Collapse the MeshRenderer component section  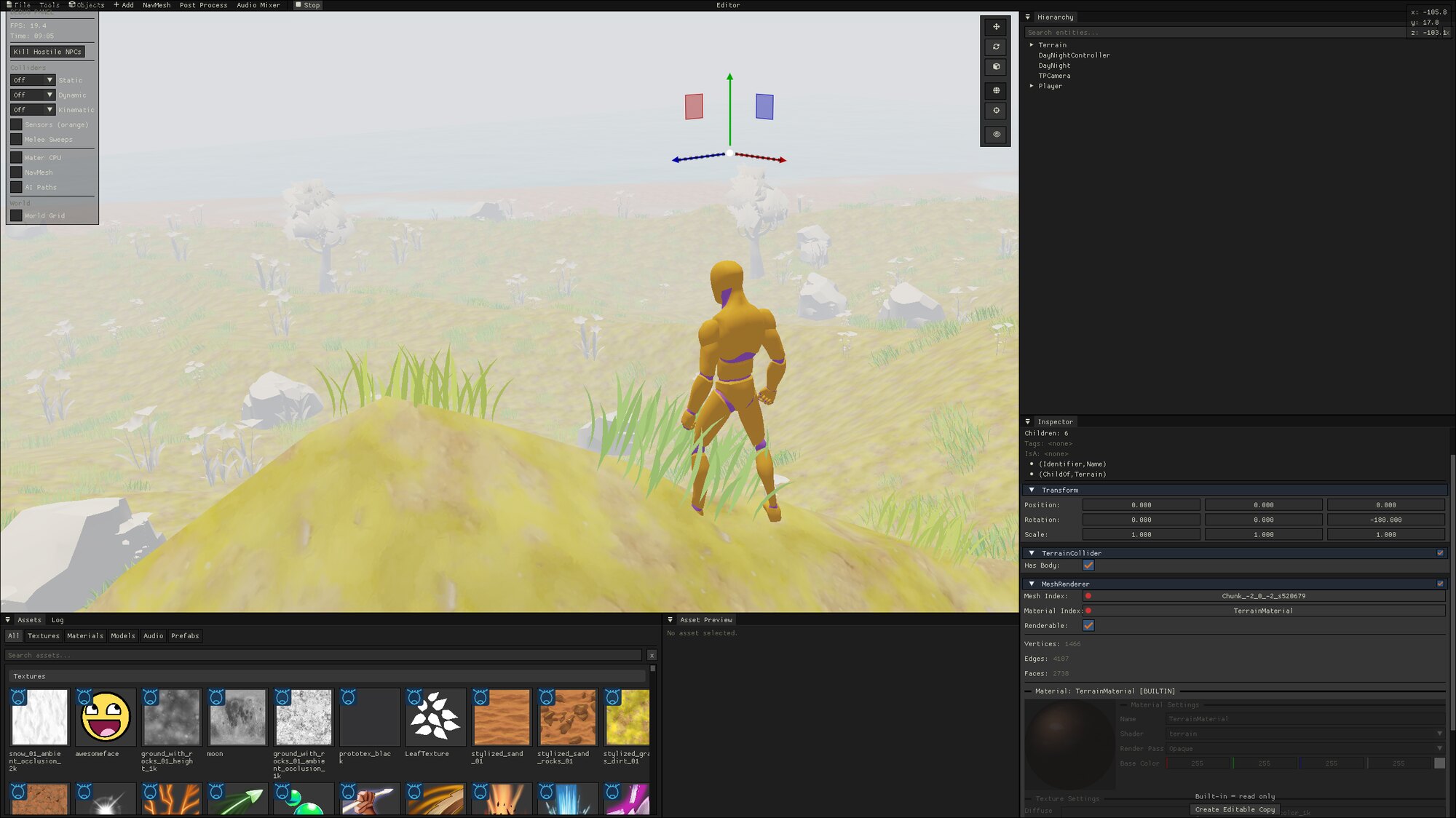click(1032, 584)
